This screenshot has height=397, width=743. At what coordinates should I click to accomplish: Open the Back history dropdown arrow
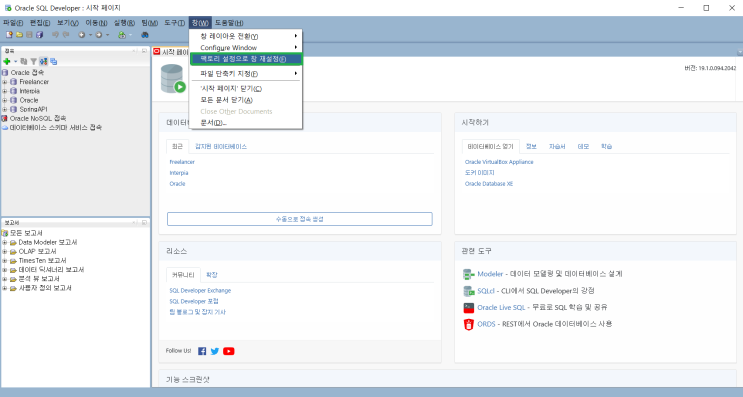click(90, 35)
